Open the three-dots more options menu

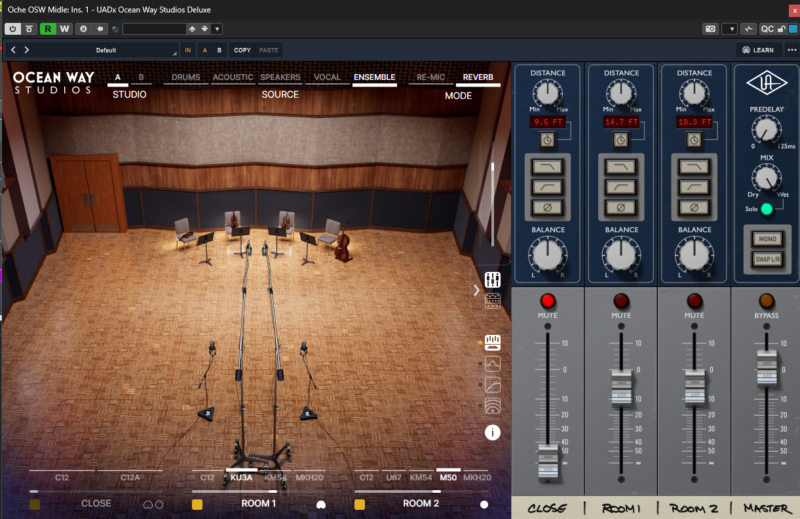[792, 50]
